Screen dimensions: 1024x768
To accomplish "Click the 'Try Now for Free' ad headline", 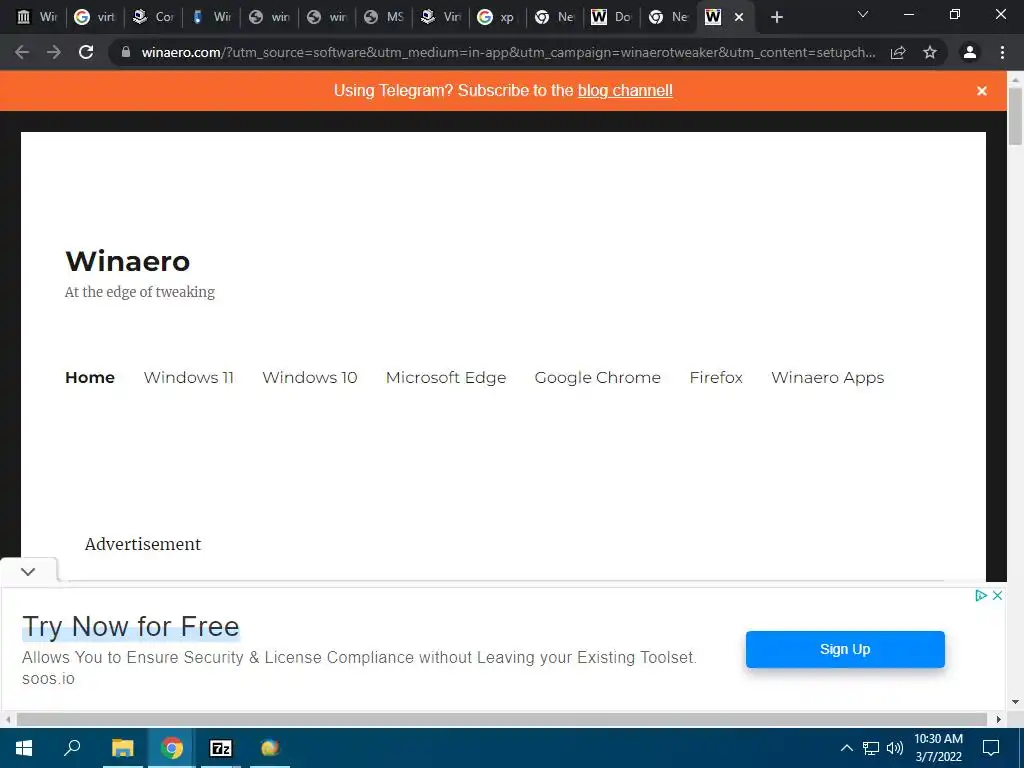I will point(131,626).
